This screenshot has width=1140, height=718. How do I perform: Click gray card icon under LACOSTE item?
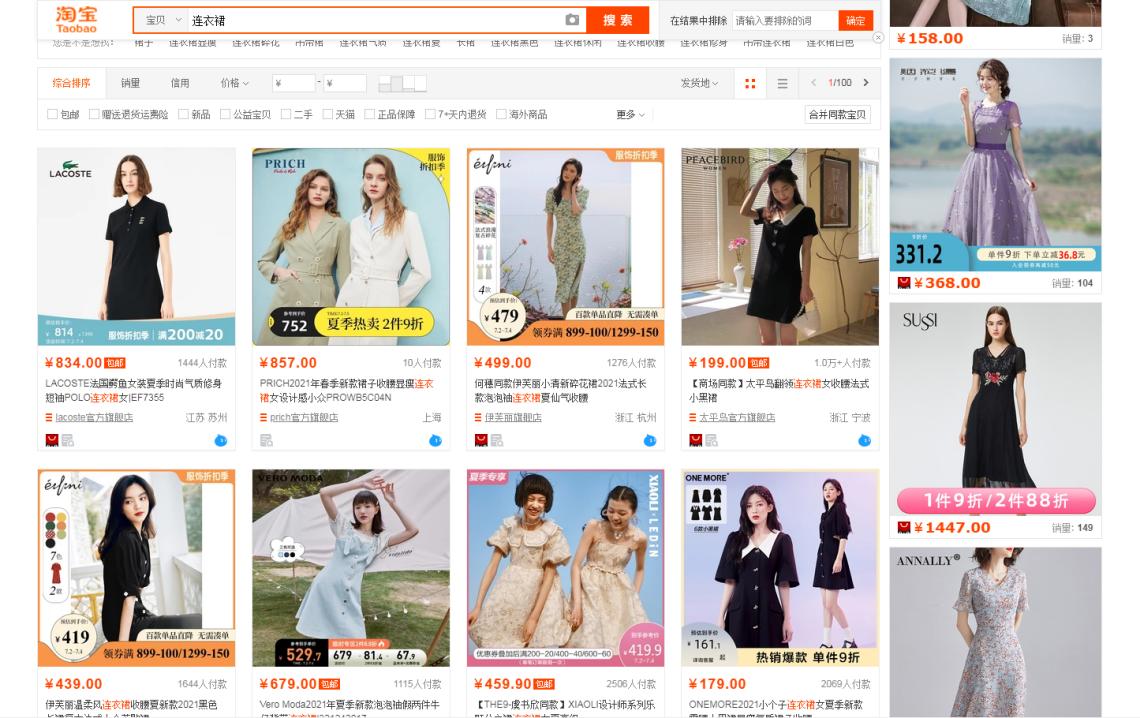point(68,440)
